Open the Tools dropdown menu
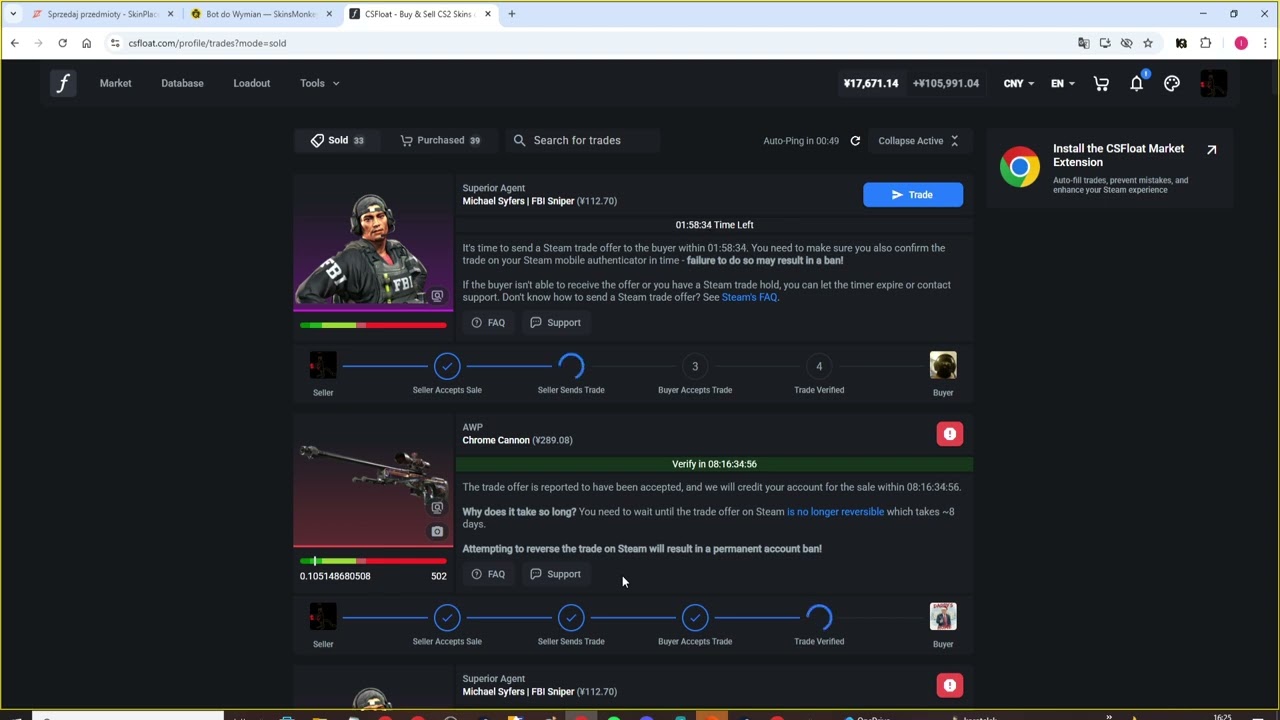Screen dimensions: 1280x720 coord(320,83)
